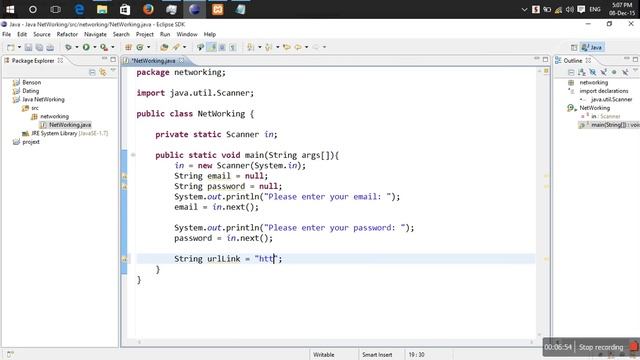The image size is (640, 360).
Task: Start the Debug launch icon
Action: tap(68, 47)
